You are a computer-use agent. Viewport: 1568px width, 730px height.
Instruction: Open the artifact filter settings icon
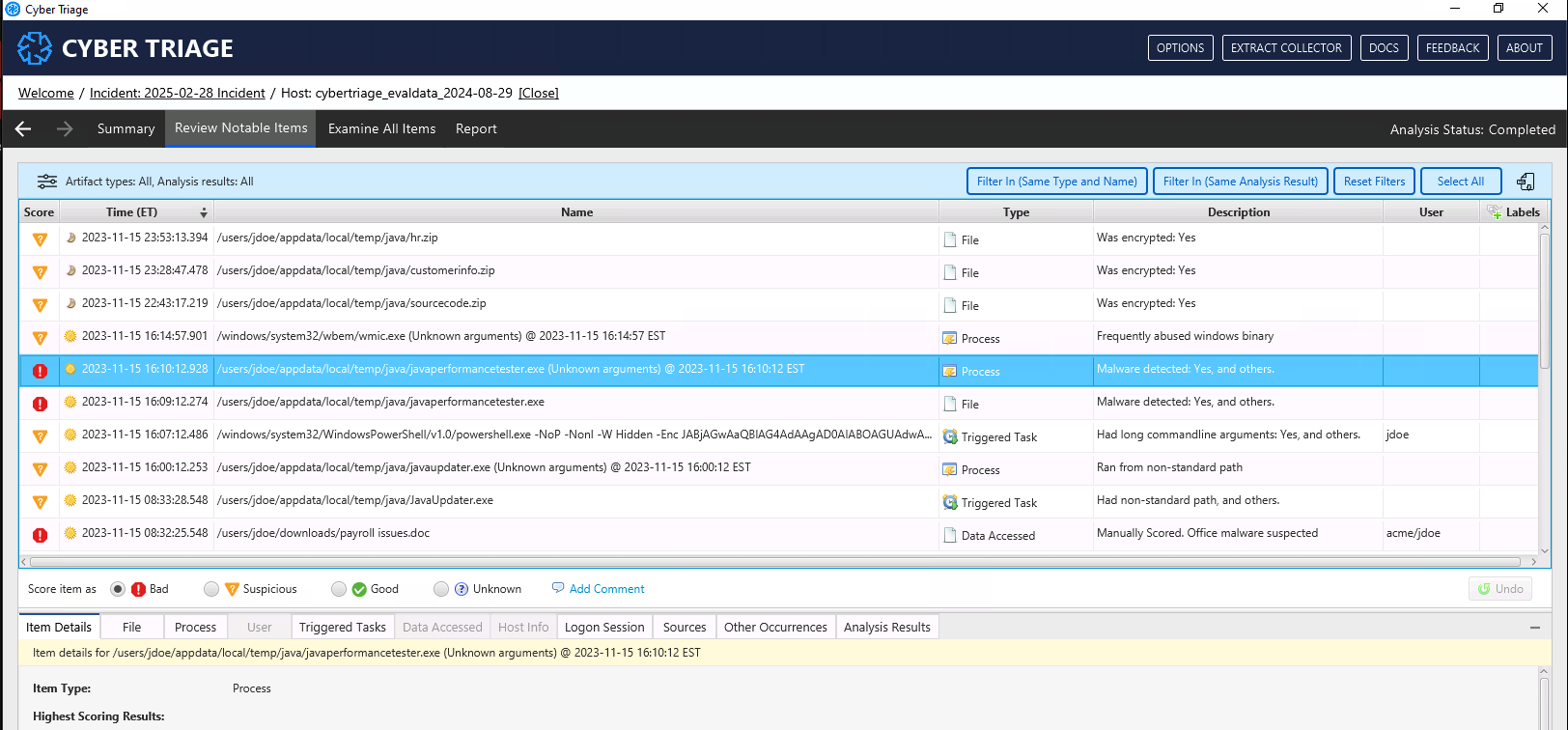coord(46,182)
